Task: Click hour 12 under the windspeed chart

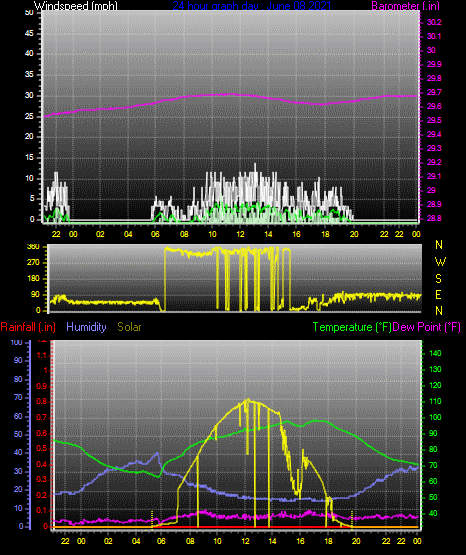Action: pos(241,234)
